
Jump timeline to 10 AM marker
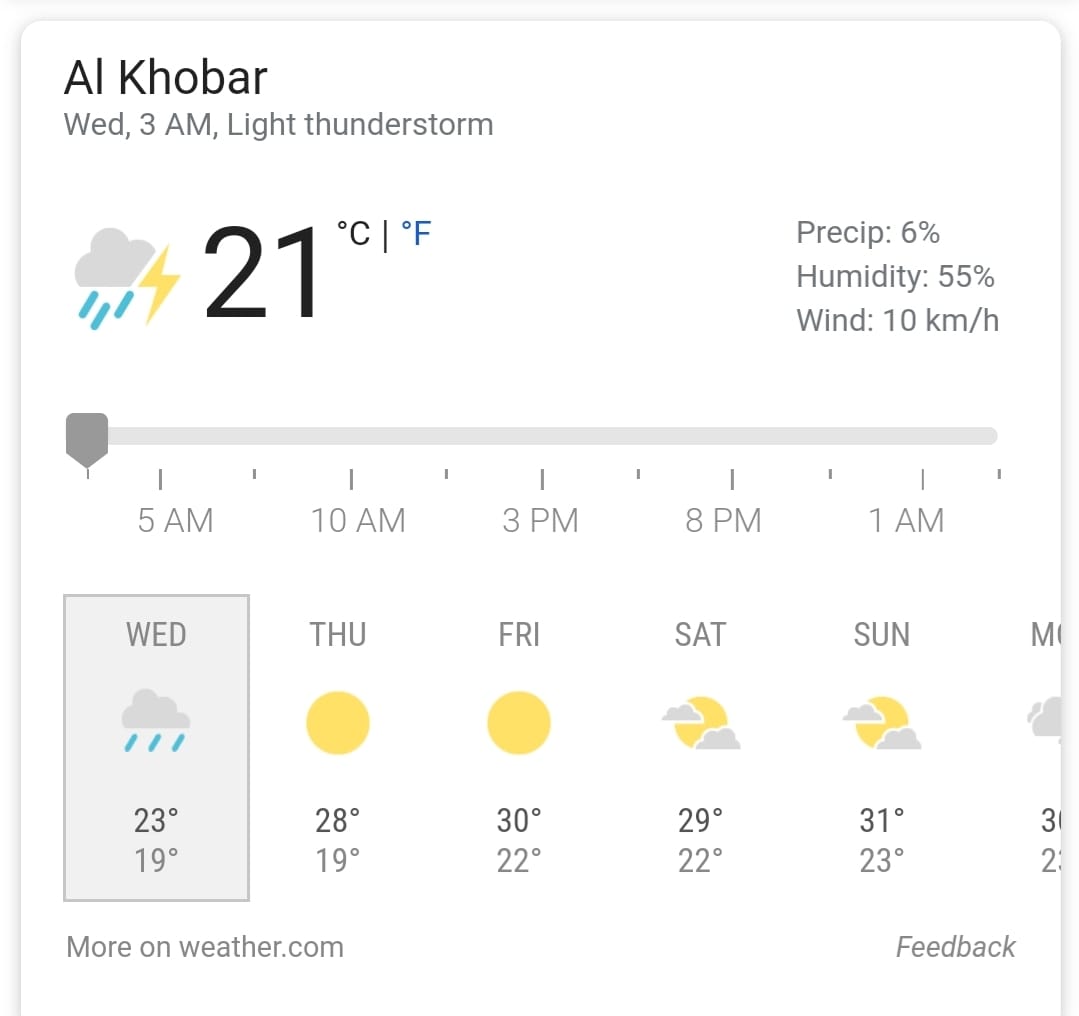click(358, 520)
